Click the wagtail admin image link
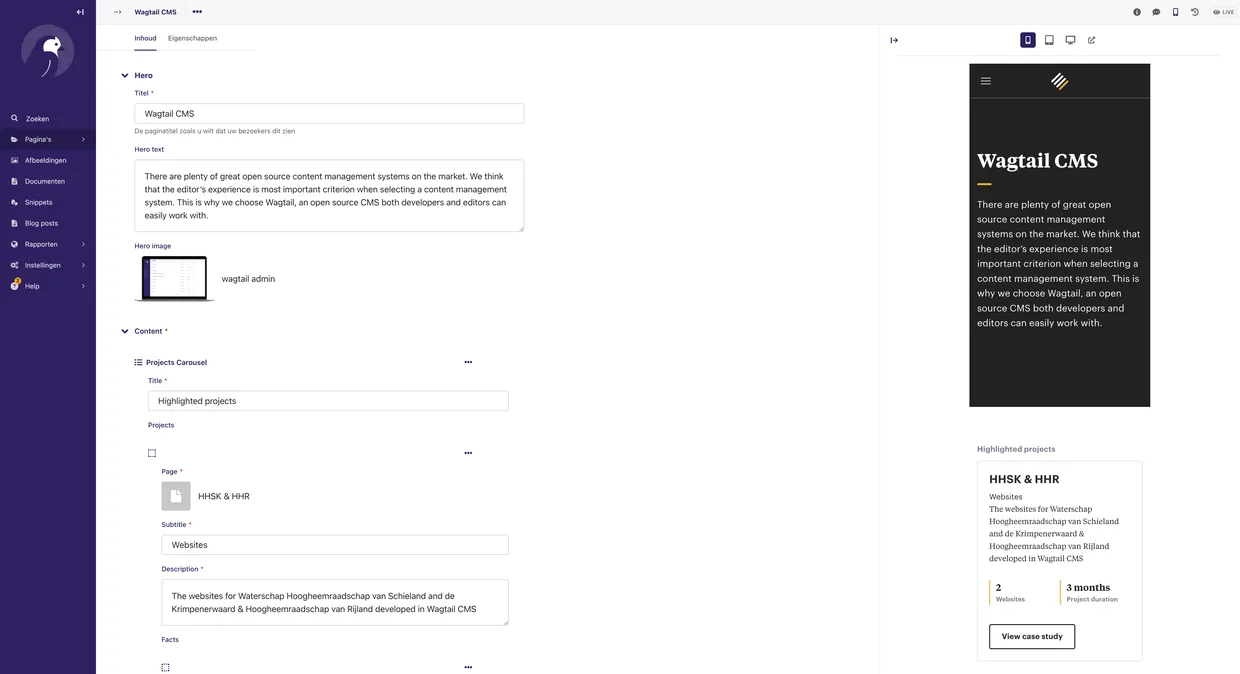 (x=248, y=279)
